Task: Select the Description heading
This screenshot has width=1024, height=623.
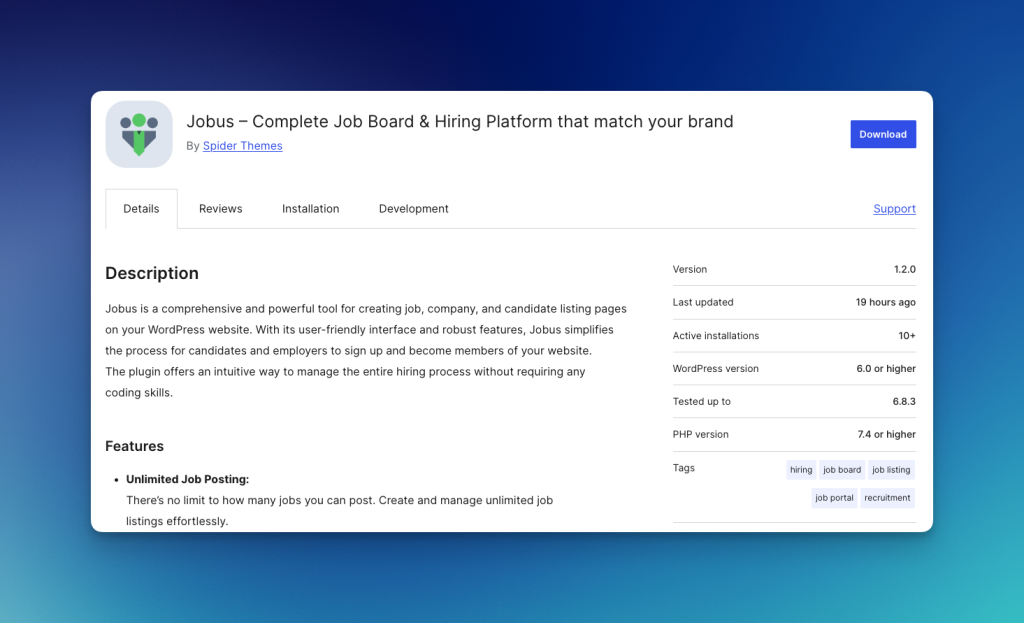Action: tap(152, 273)
